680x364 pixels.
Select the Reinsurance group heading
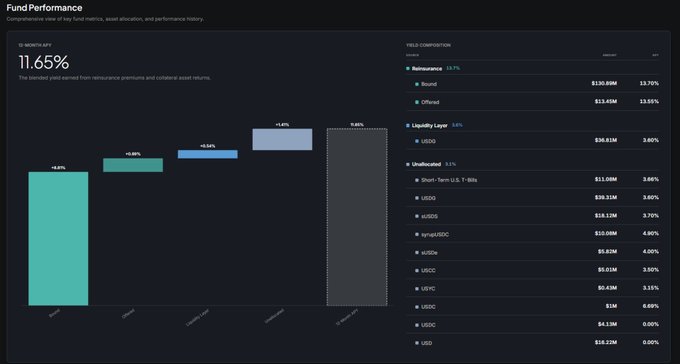tap(427, 69)
